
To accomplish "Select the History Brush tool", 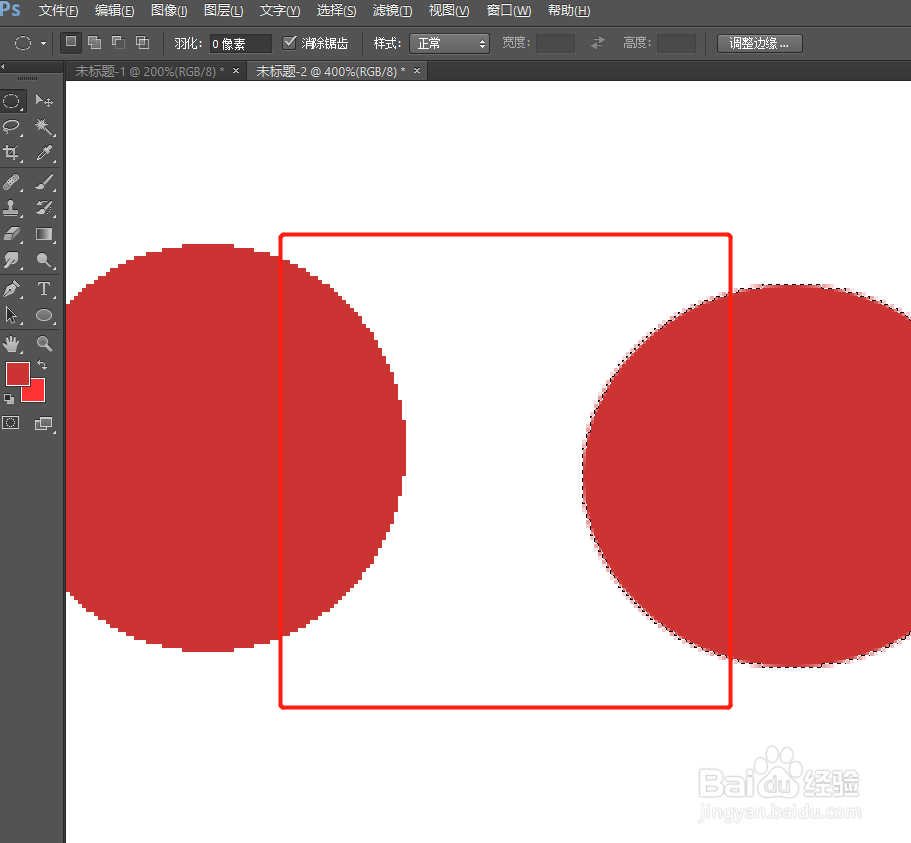I will (44, 208).
